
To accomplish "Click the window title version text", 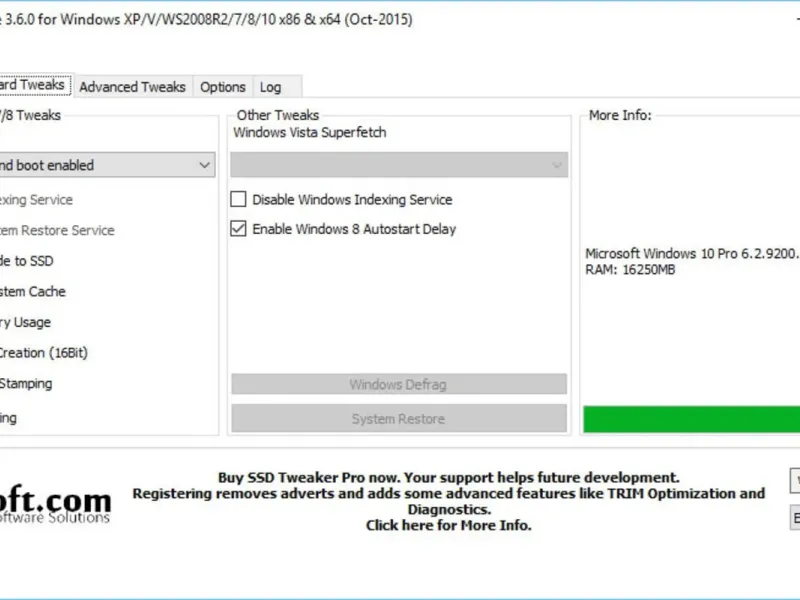I will (206, 19).
